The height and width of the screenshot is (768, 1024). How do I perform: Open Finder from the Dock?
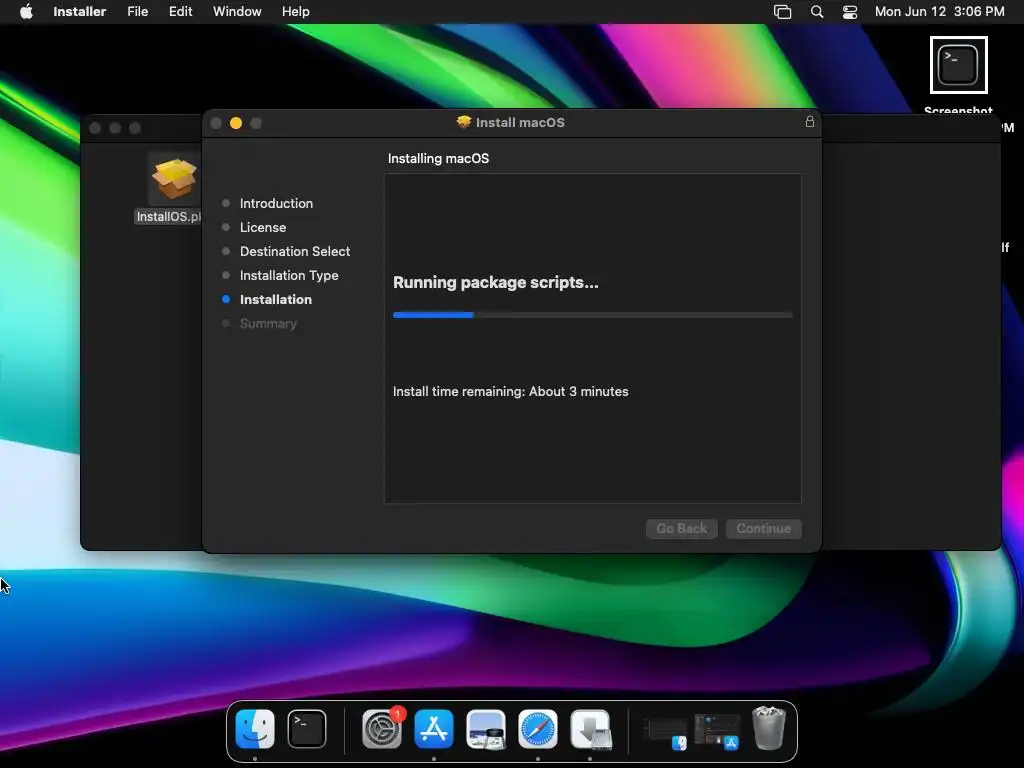click(x=255, y=729)
